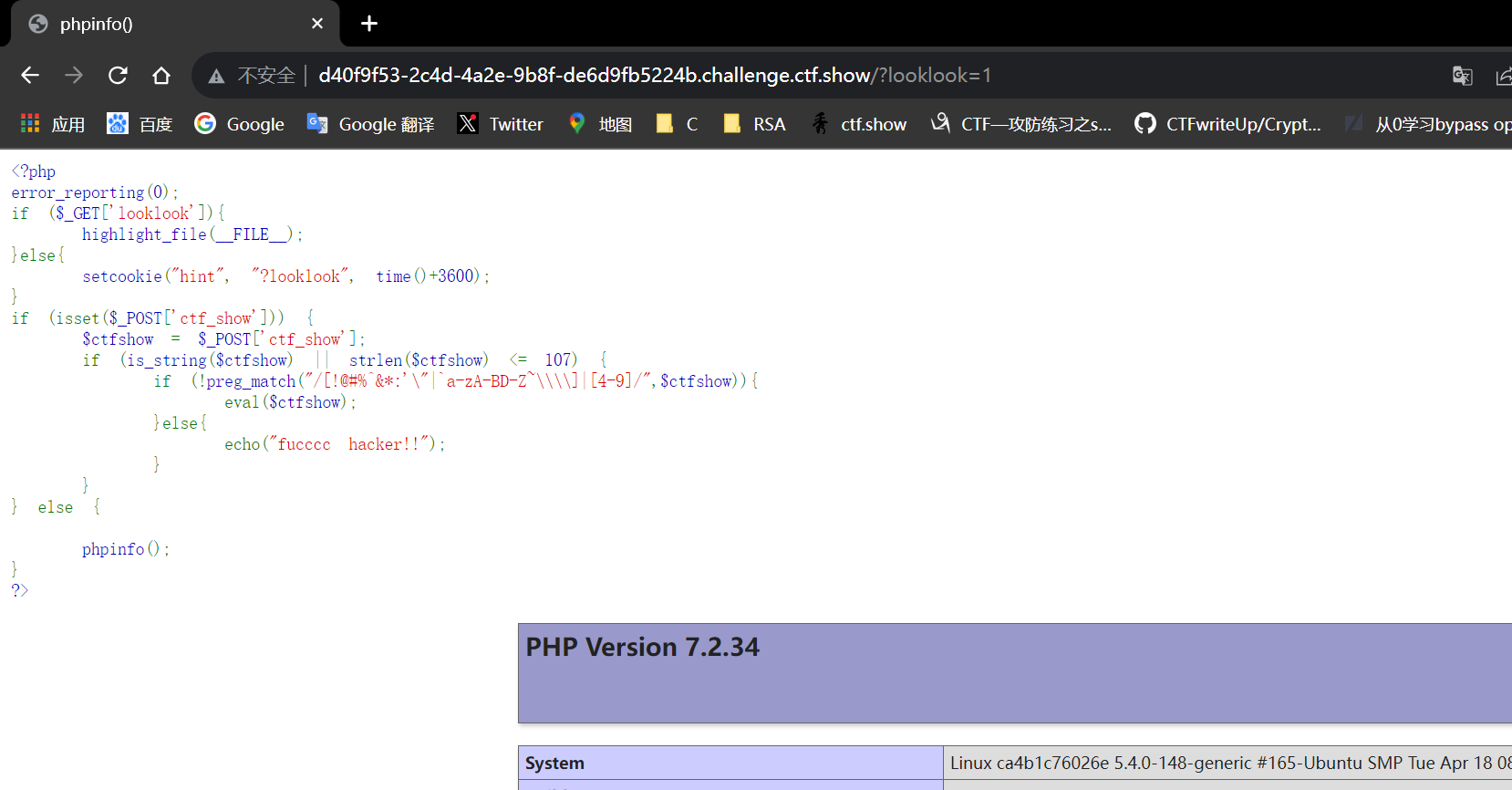Click the share page icon in address bar
This screenshot has width=1512, height=790.
pyautogui.click(x=1504, y=76)
